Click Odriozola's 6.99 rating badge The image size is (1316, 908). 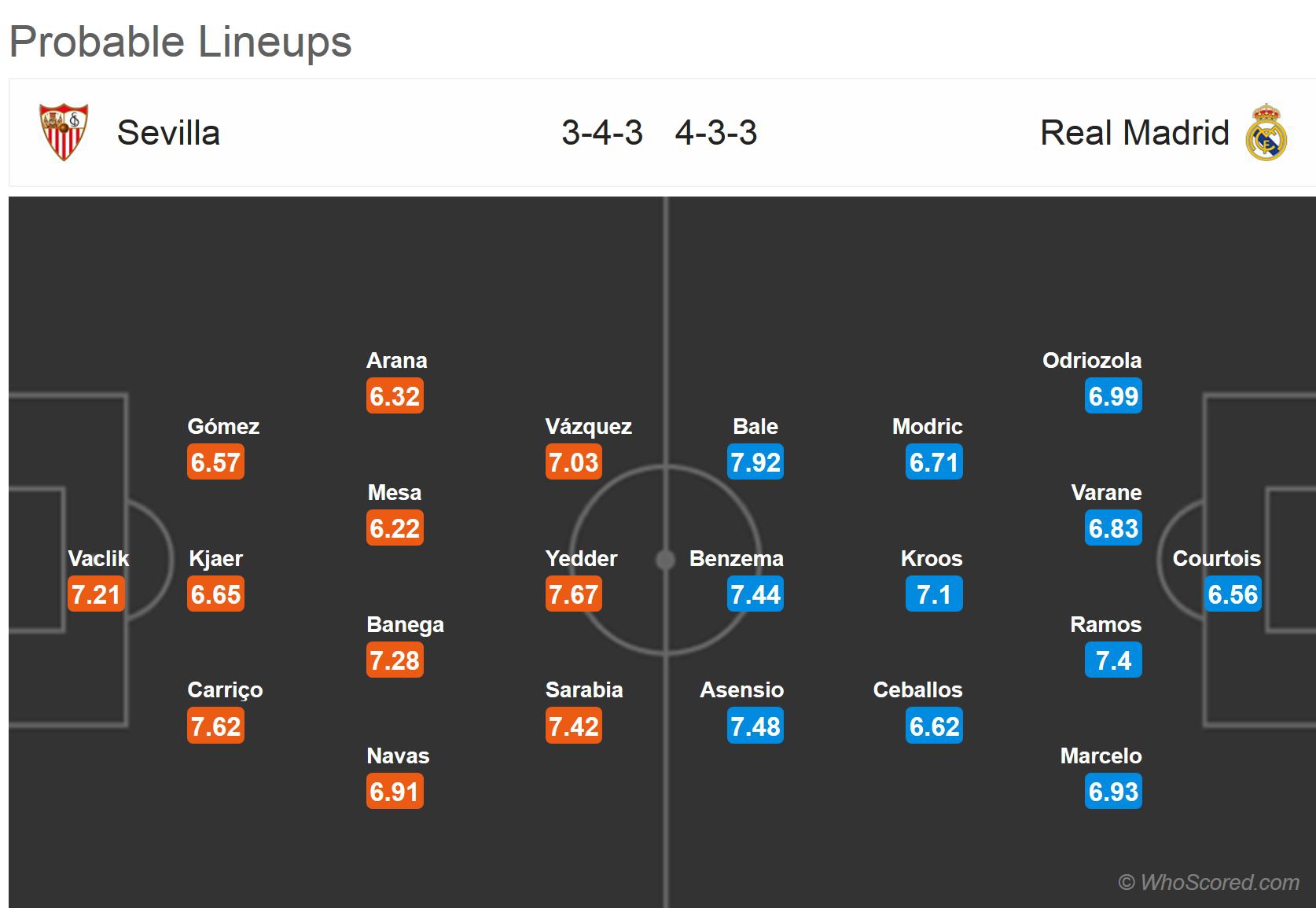pyautogui.click(x=1113, y=396)
